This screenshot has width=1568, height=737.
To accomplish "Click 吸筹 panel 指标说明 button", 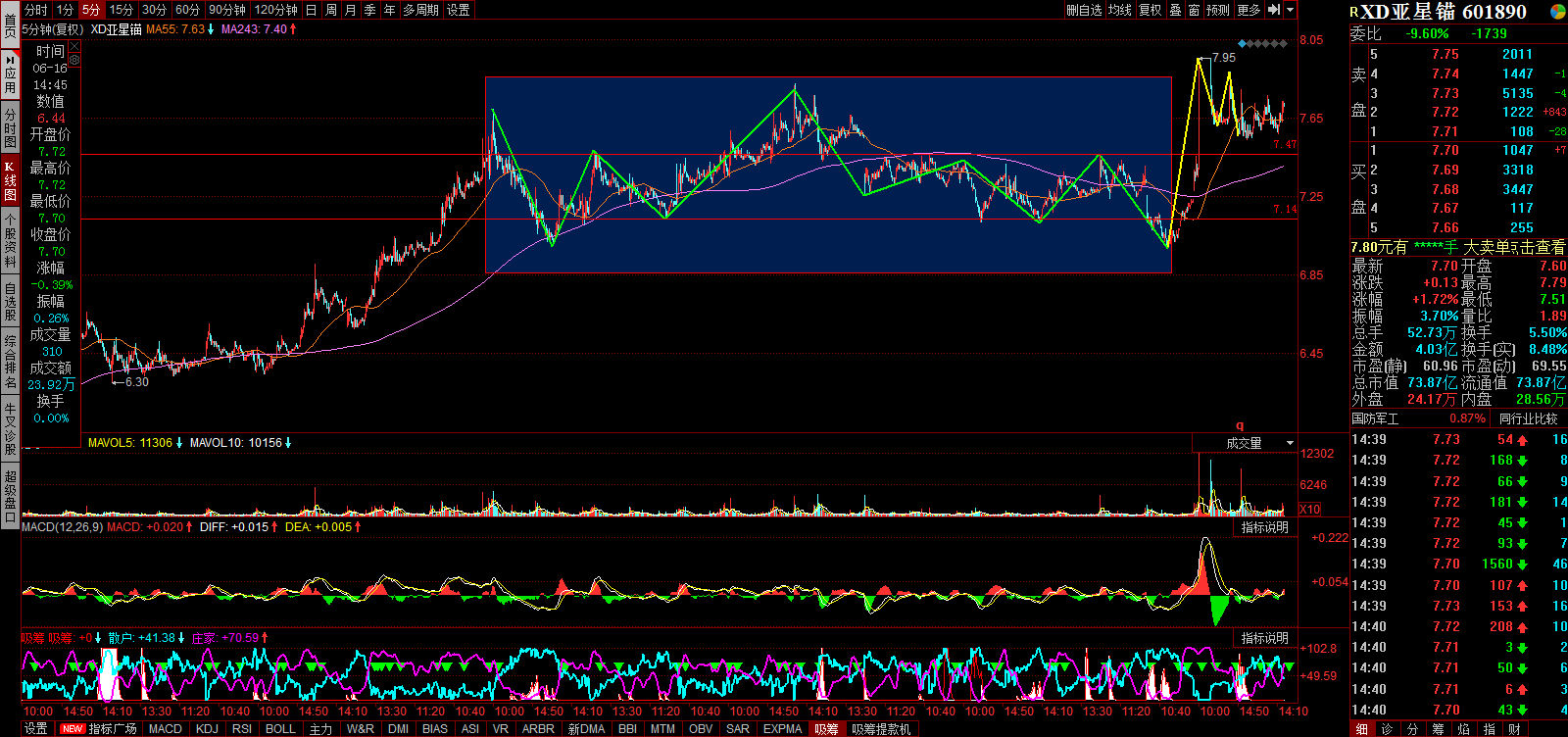I will [1264, 638].
